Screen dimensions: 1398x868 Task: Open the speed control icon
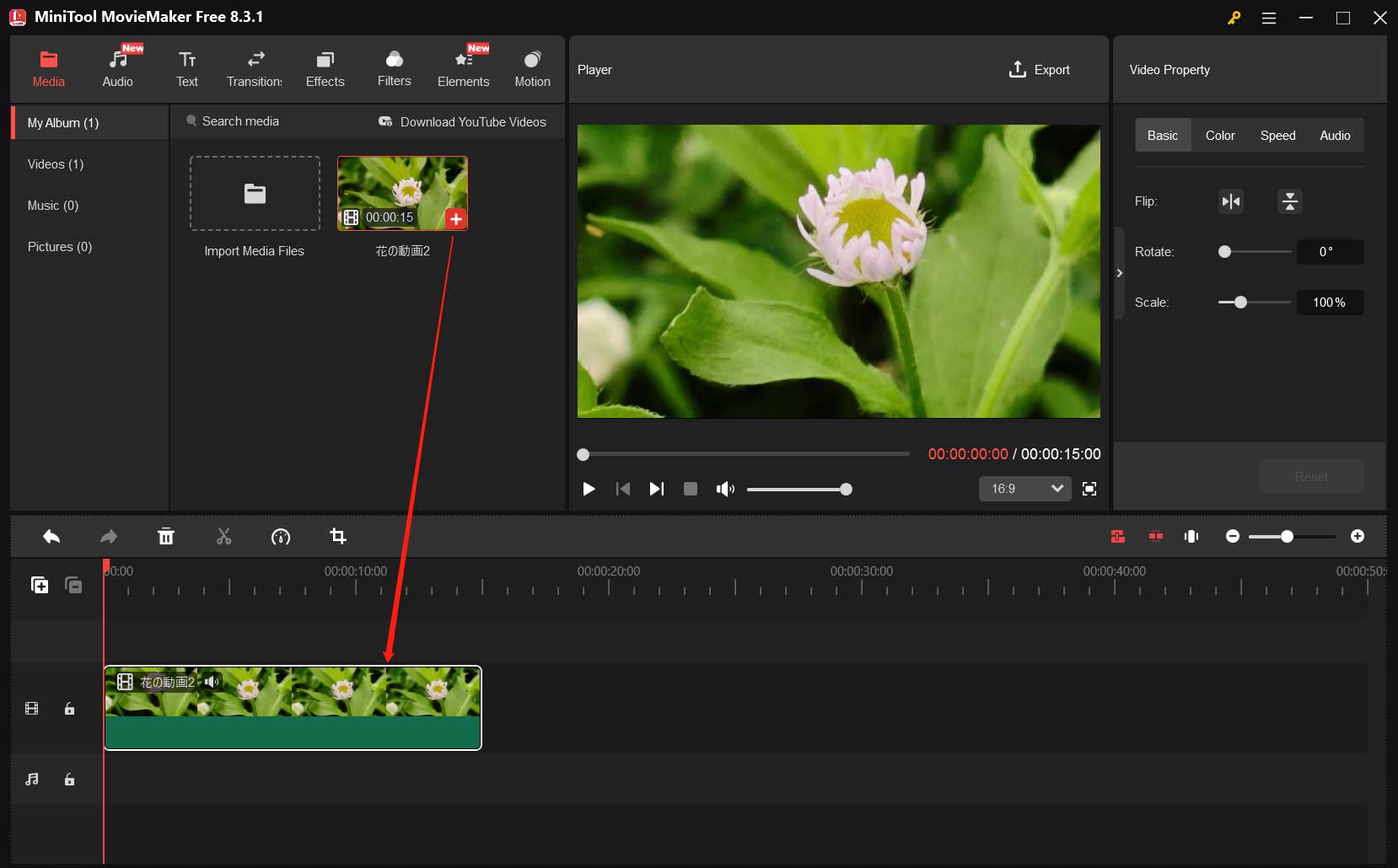(281, 537)
